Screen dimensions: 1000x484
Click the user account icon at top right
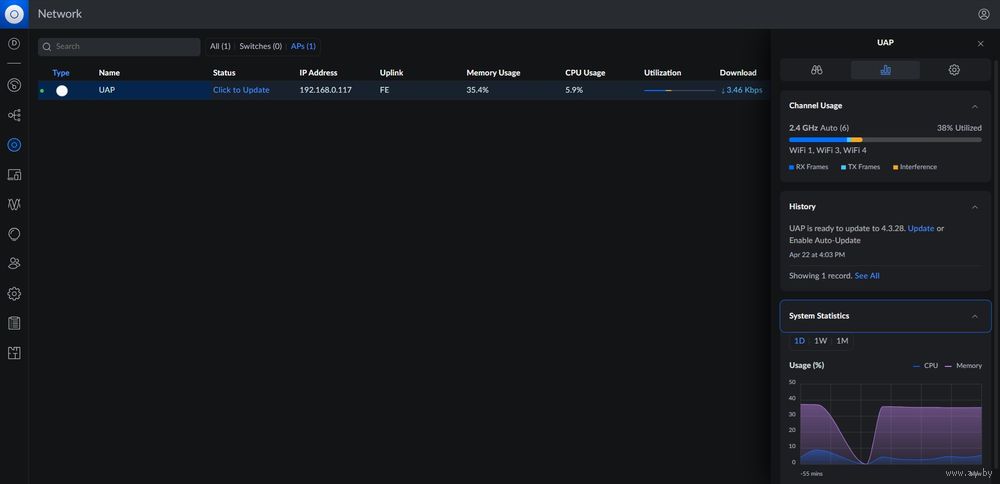[x=983, y=14]
